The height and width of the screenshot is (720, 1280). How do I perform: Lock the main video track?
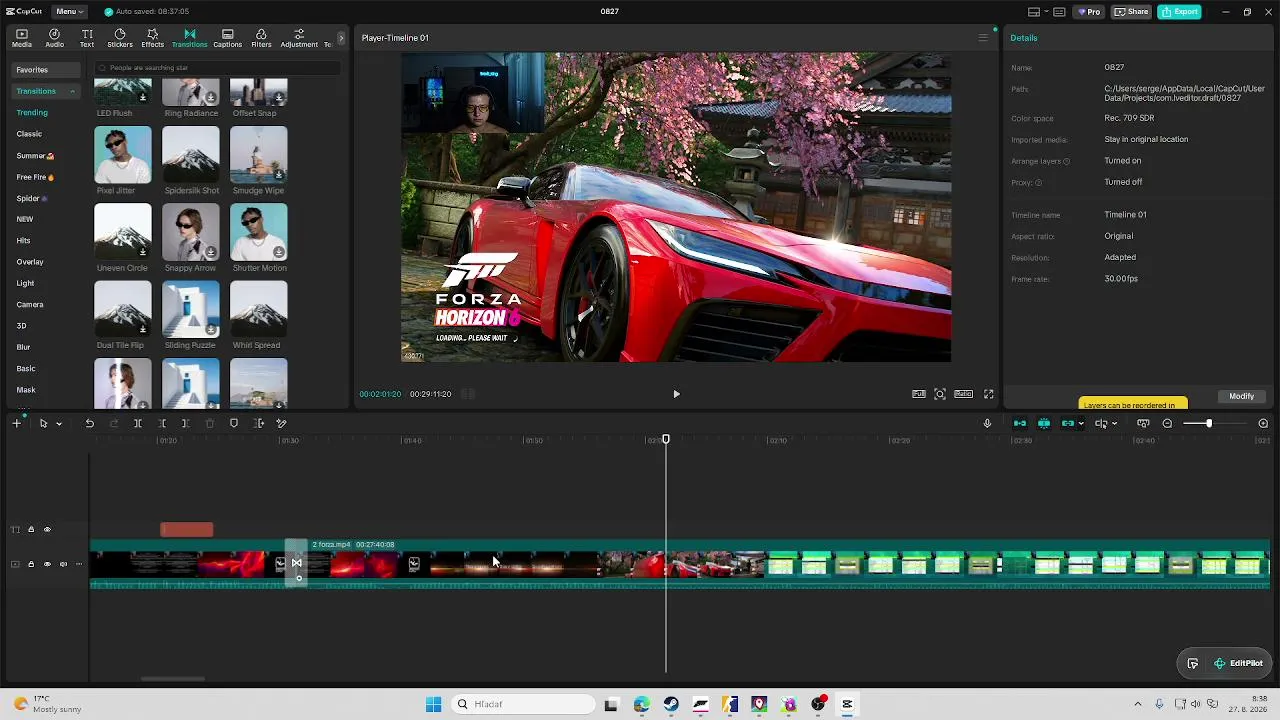coord(31,564)
